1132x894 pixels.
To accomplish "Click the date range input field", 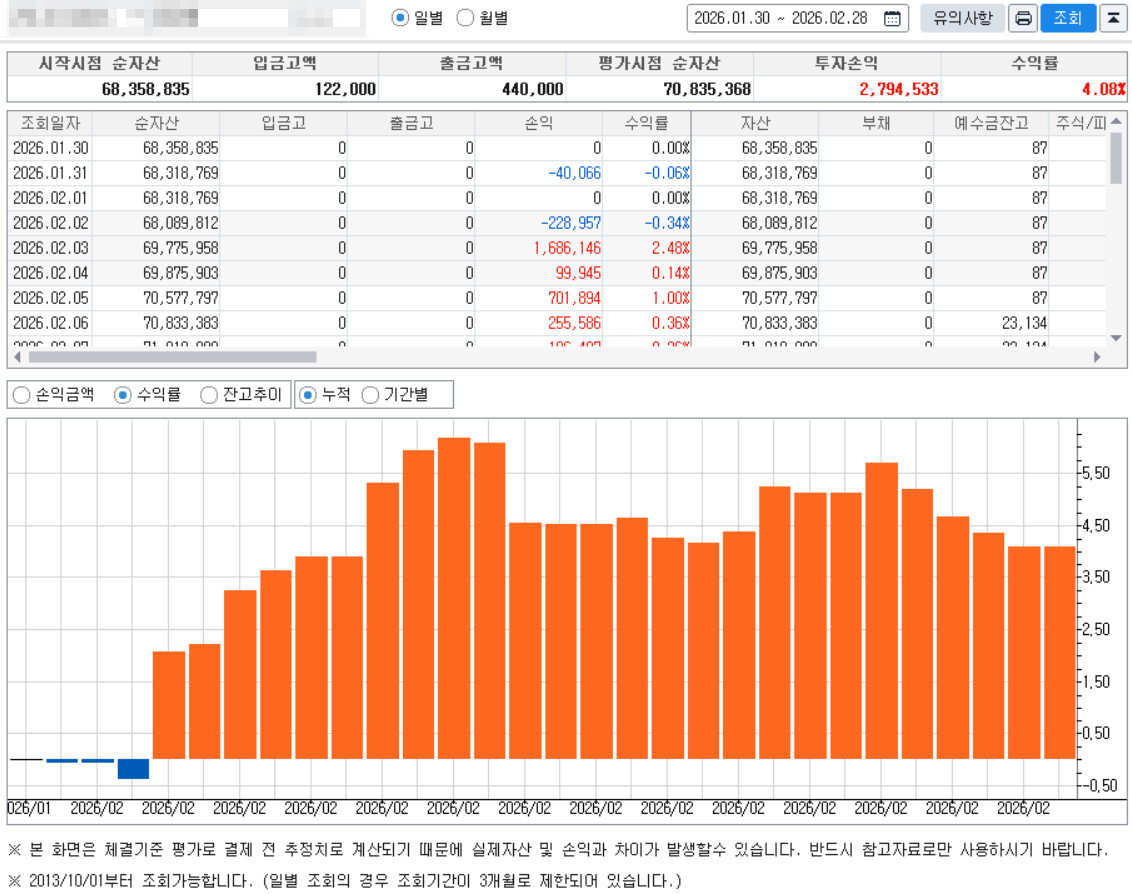I will click(x=781, y=18).
